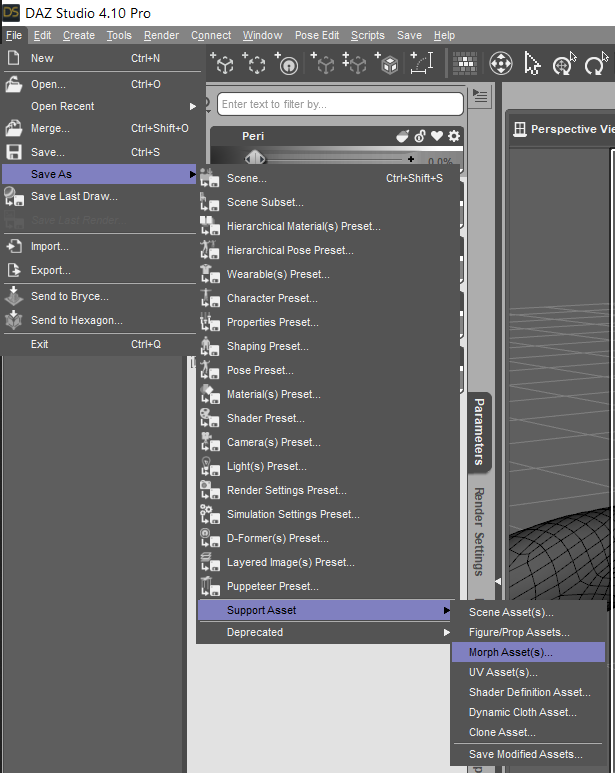Open the Edit menu
The height and width of the screenshot is (773, 615).
tap(42, 35)
